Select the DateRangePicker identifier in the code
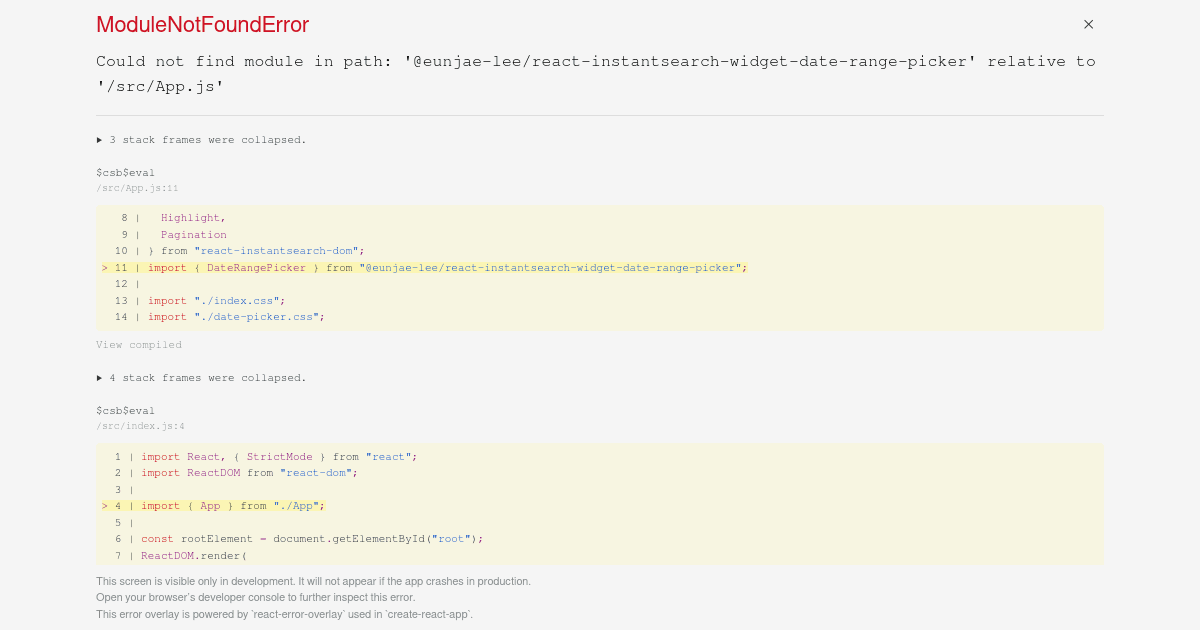The height and width of the screenshot is (630, 1200). pos(255,267)
